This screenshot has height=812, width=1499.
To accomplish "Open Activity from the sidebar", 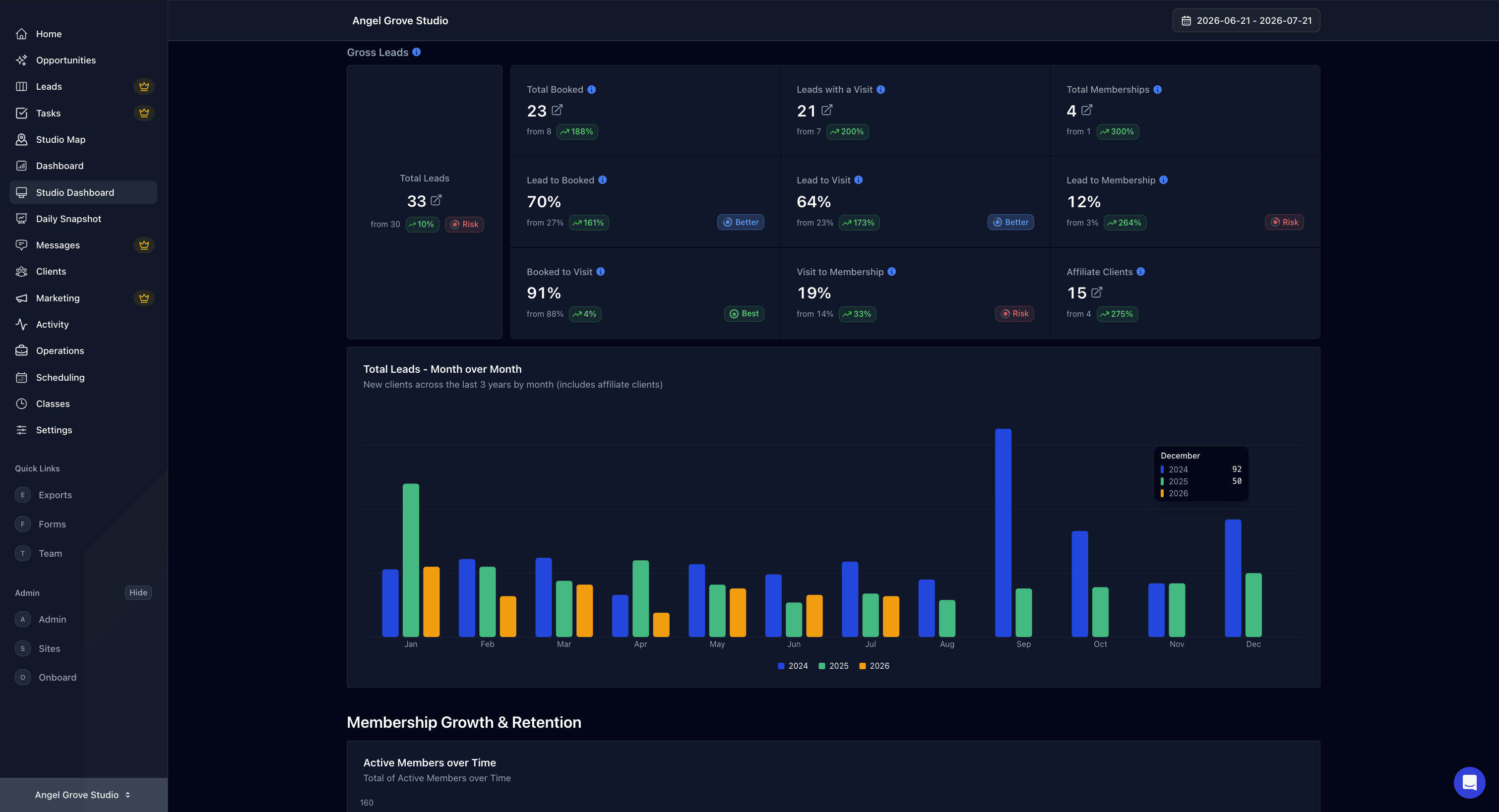I will [x=83, y=324].
